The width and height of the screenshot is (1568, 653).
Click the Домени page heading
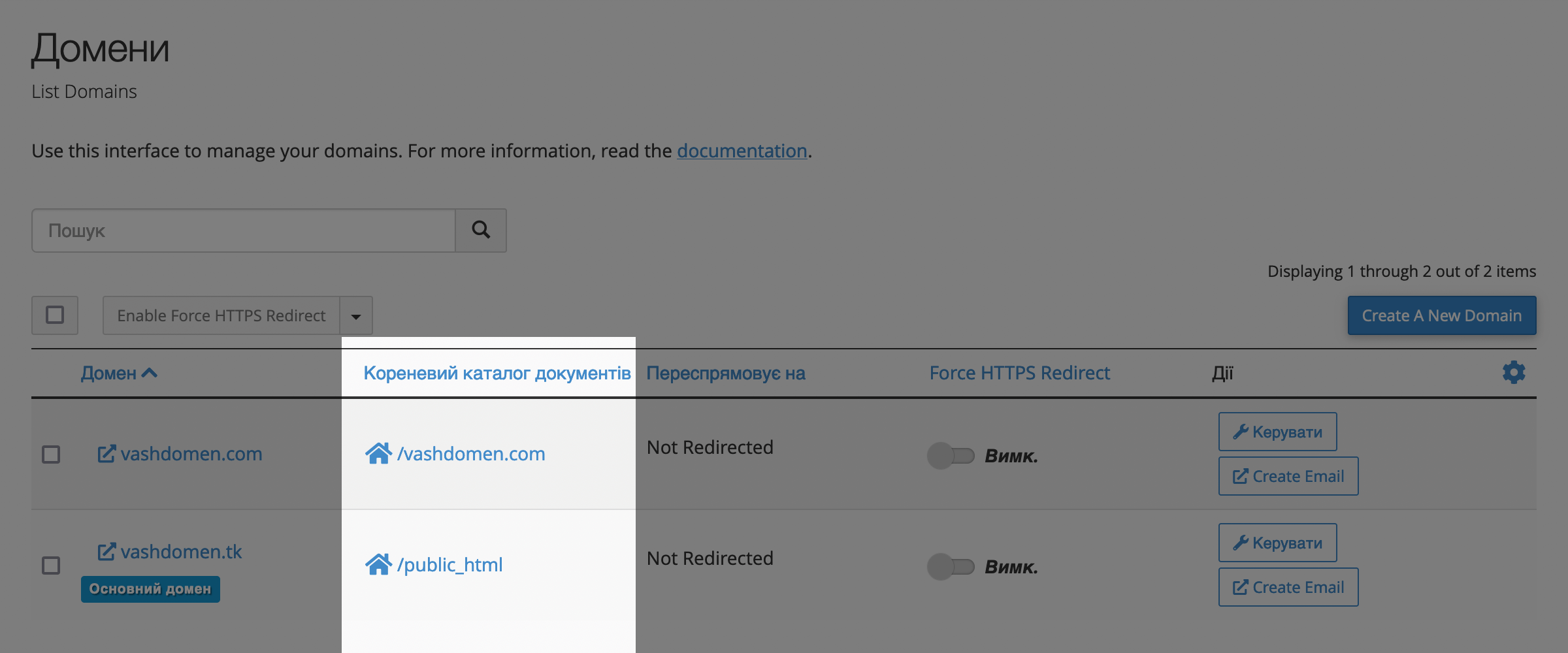pyautogui.click(x=101, y=49)
